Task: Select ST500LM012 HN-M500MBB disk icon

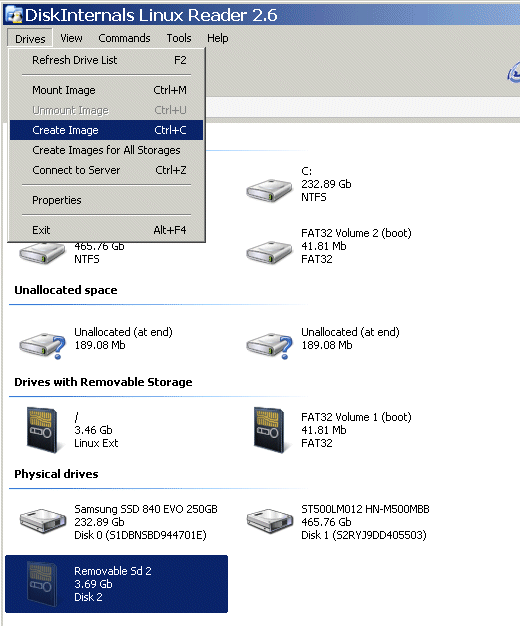Action: click(x=270, y=520)
